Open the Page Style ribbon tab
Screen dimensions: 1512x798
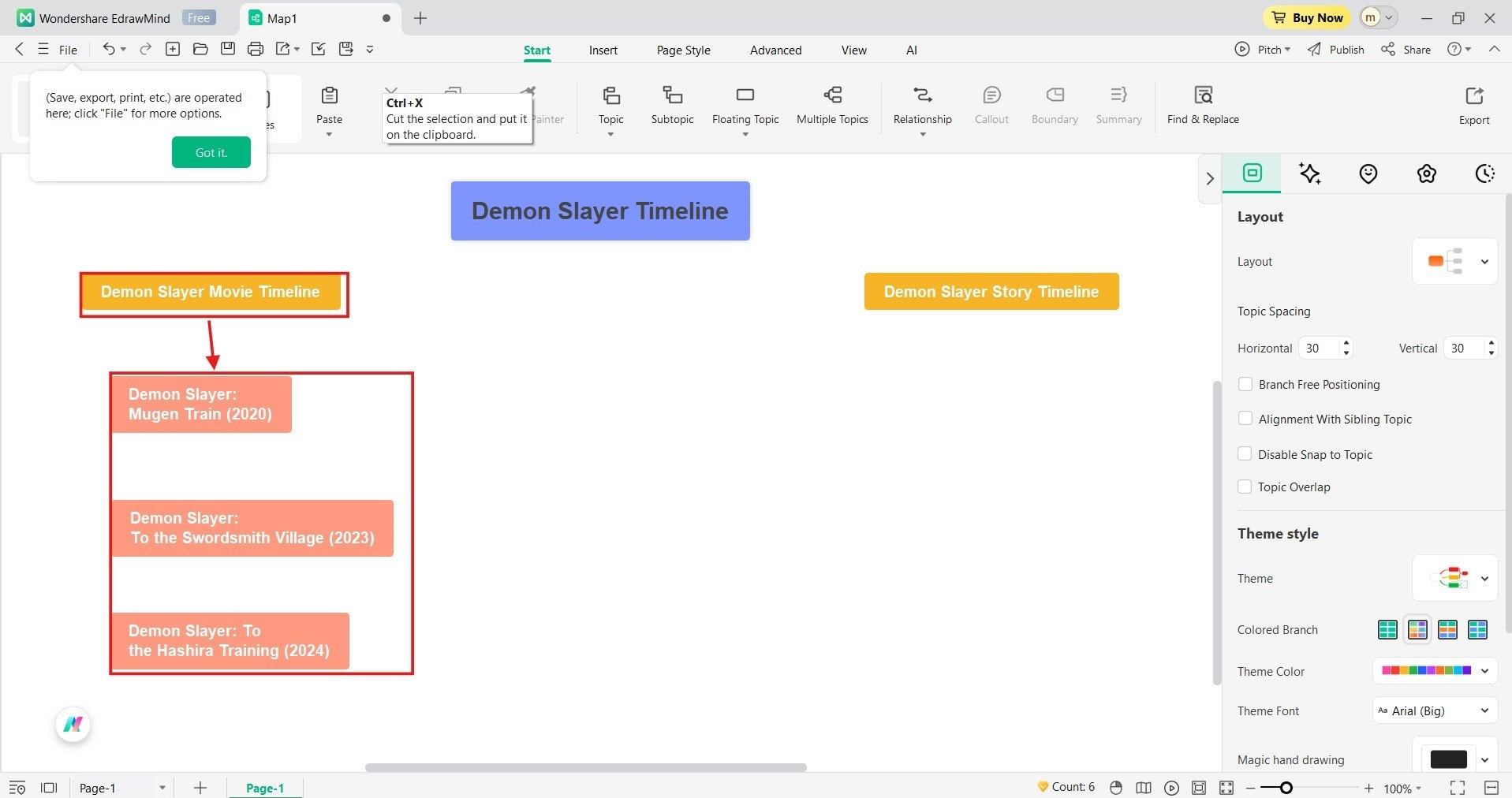tap(683, 50)
